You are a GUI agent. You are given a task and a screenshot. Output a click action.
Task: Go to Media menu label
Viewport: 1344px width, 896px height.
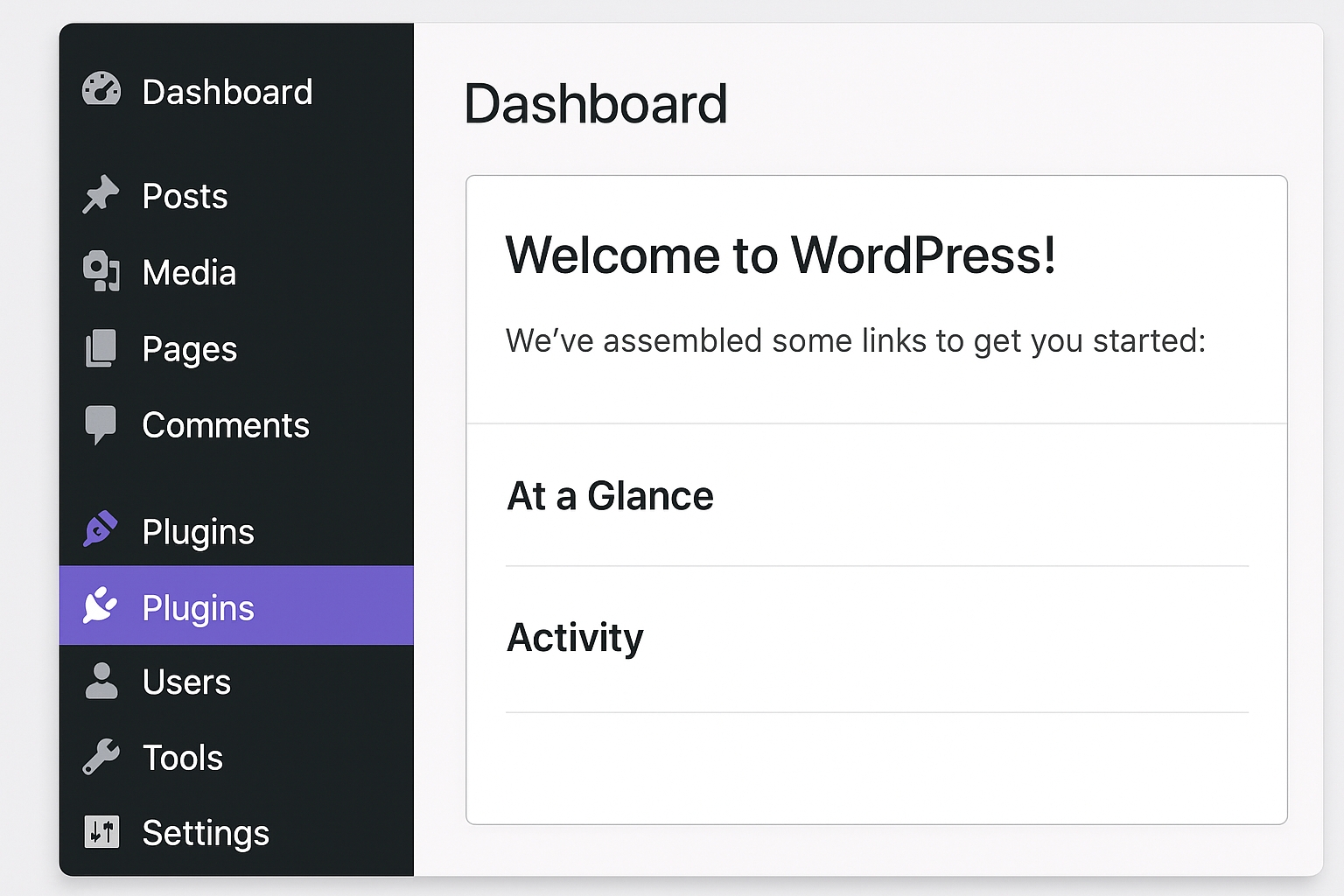189,273
